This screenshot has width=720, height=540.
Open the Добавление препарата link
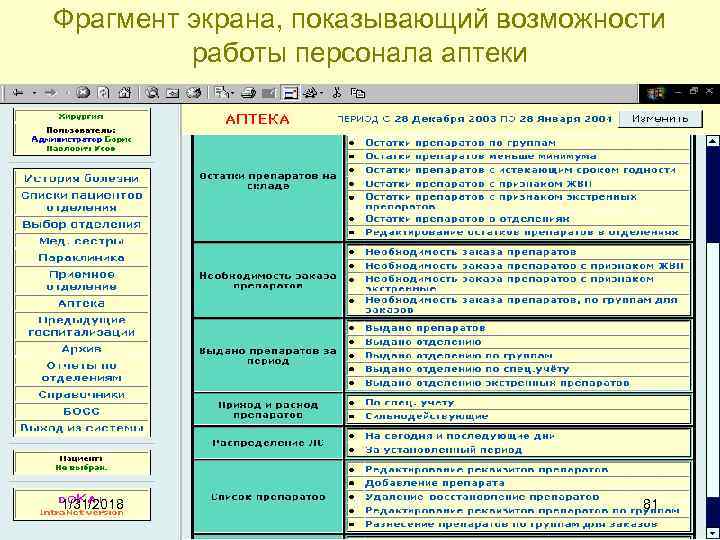click(435, 483)
